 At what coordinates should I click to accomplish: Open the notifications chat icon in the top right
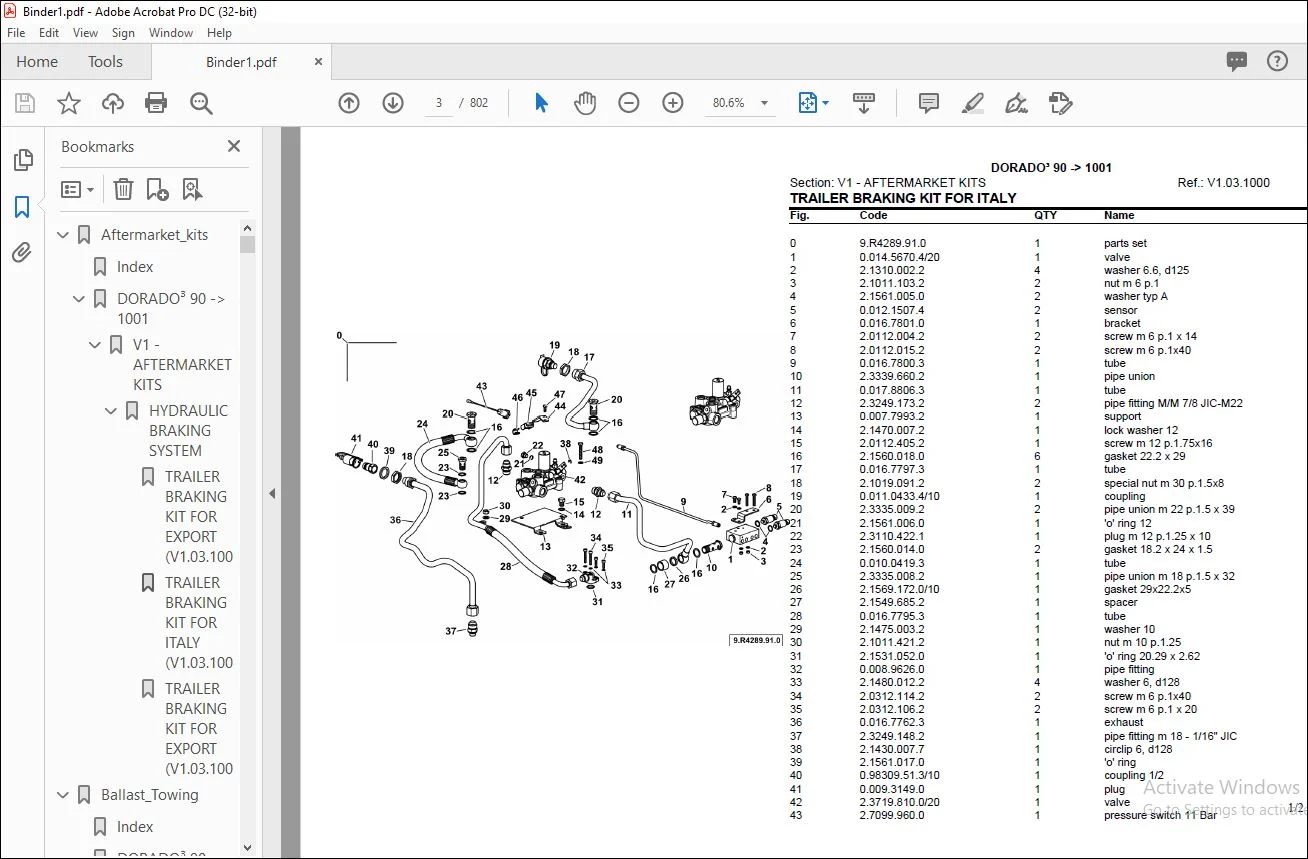pos(1237,62)
